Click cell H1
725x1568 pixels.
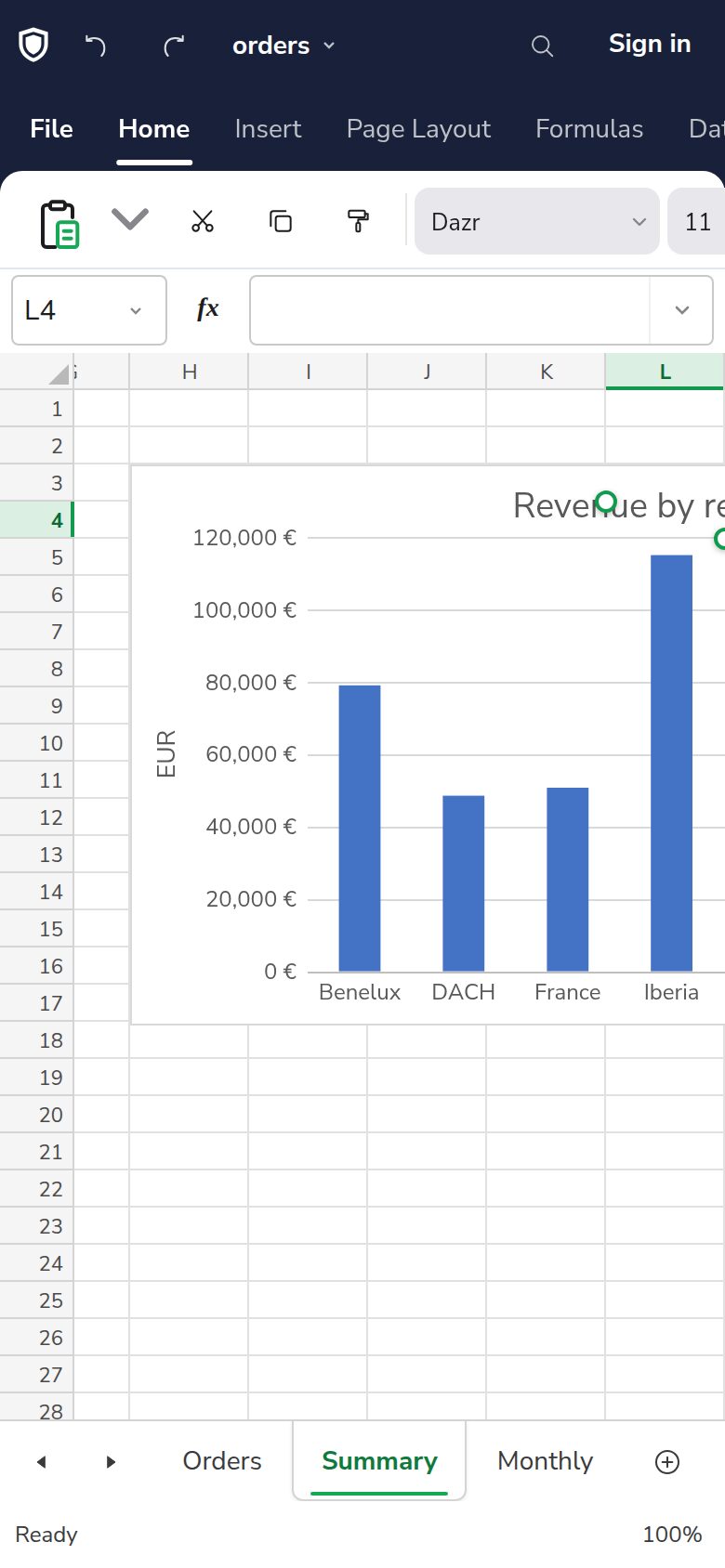pyautogui.click(x=189, y=409)
